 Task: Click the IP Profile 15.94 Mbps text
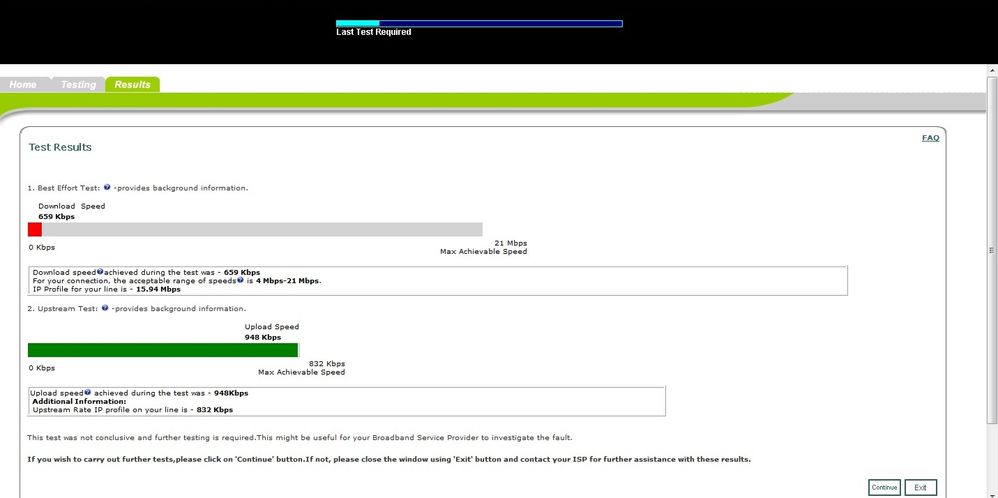coord(106,289)
